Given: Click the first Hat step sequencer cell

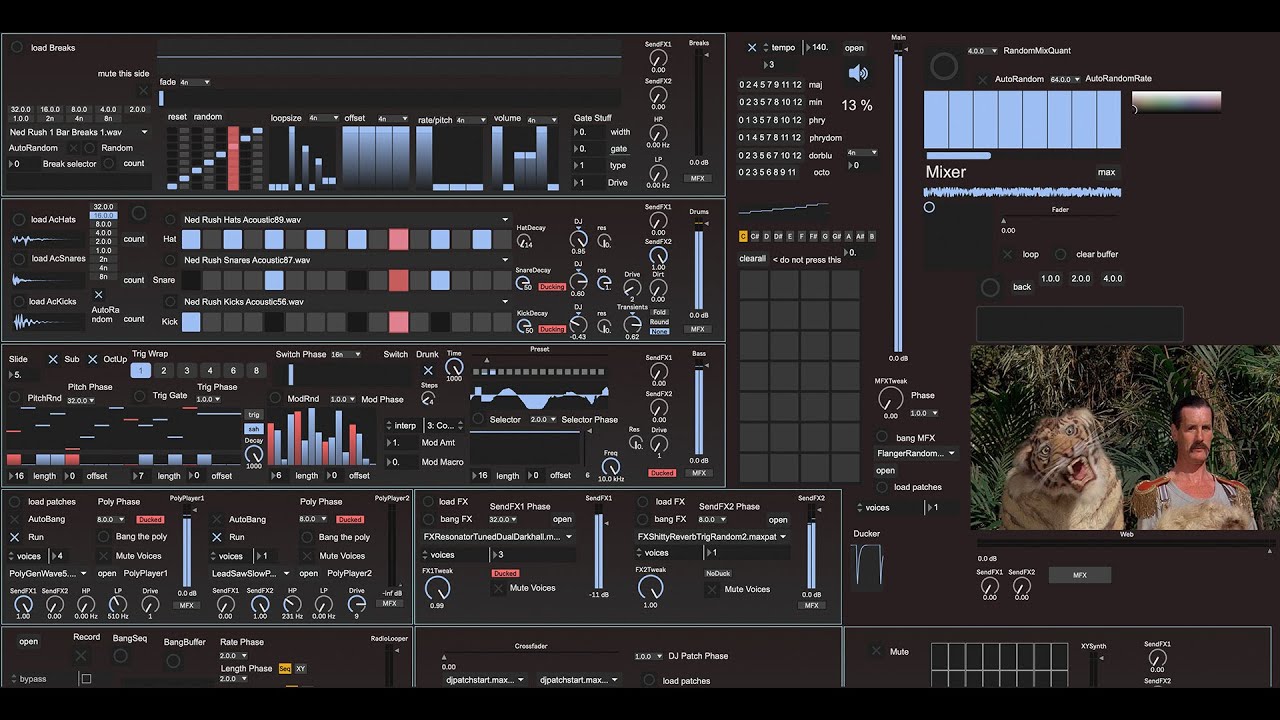Looking at the screenshot, I should tap(190, 239).
